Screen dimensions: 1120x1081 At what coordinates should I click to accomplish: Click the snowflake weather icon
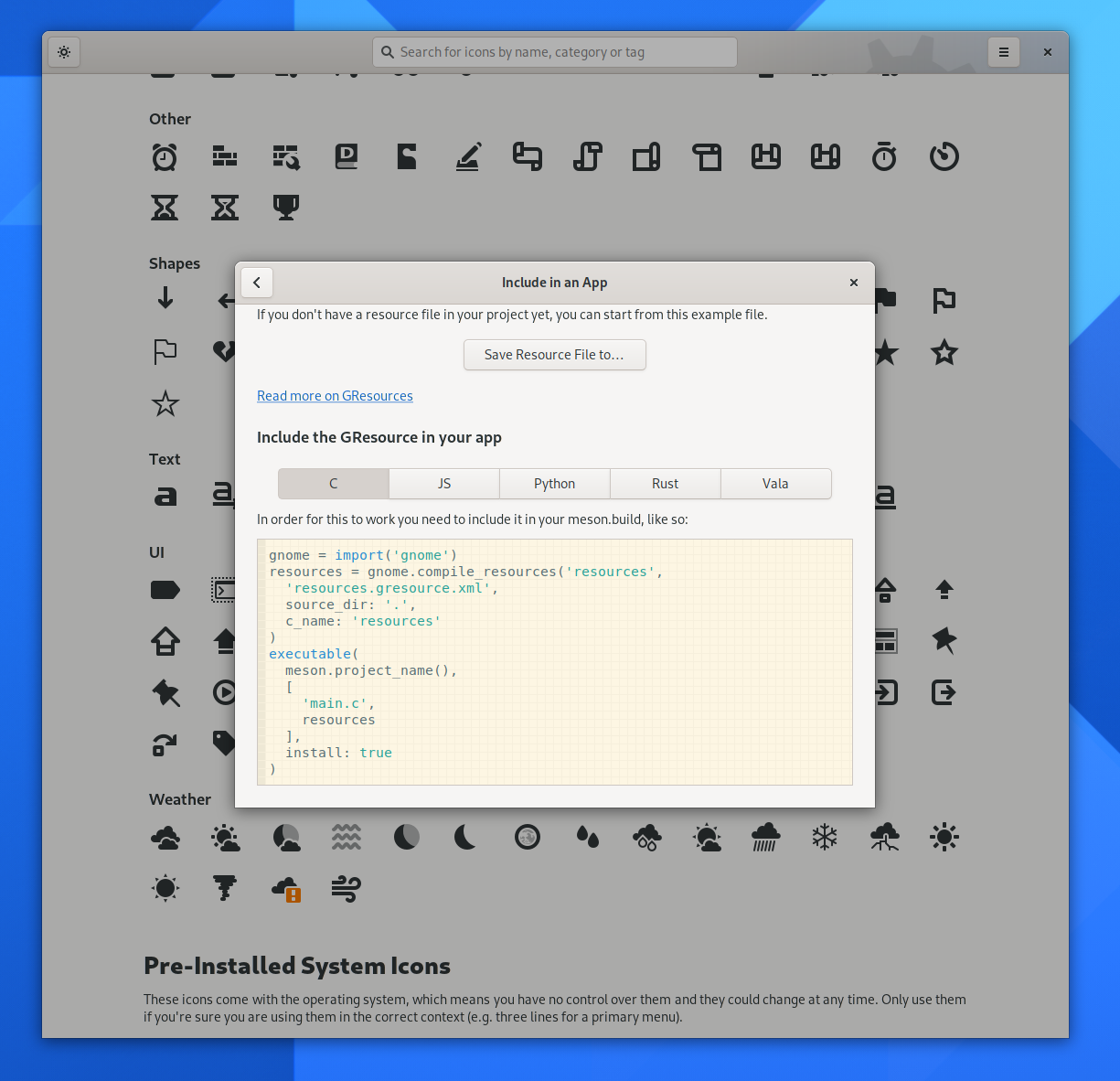pyautogui.click(x=824, y=837)
